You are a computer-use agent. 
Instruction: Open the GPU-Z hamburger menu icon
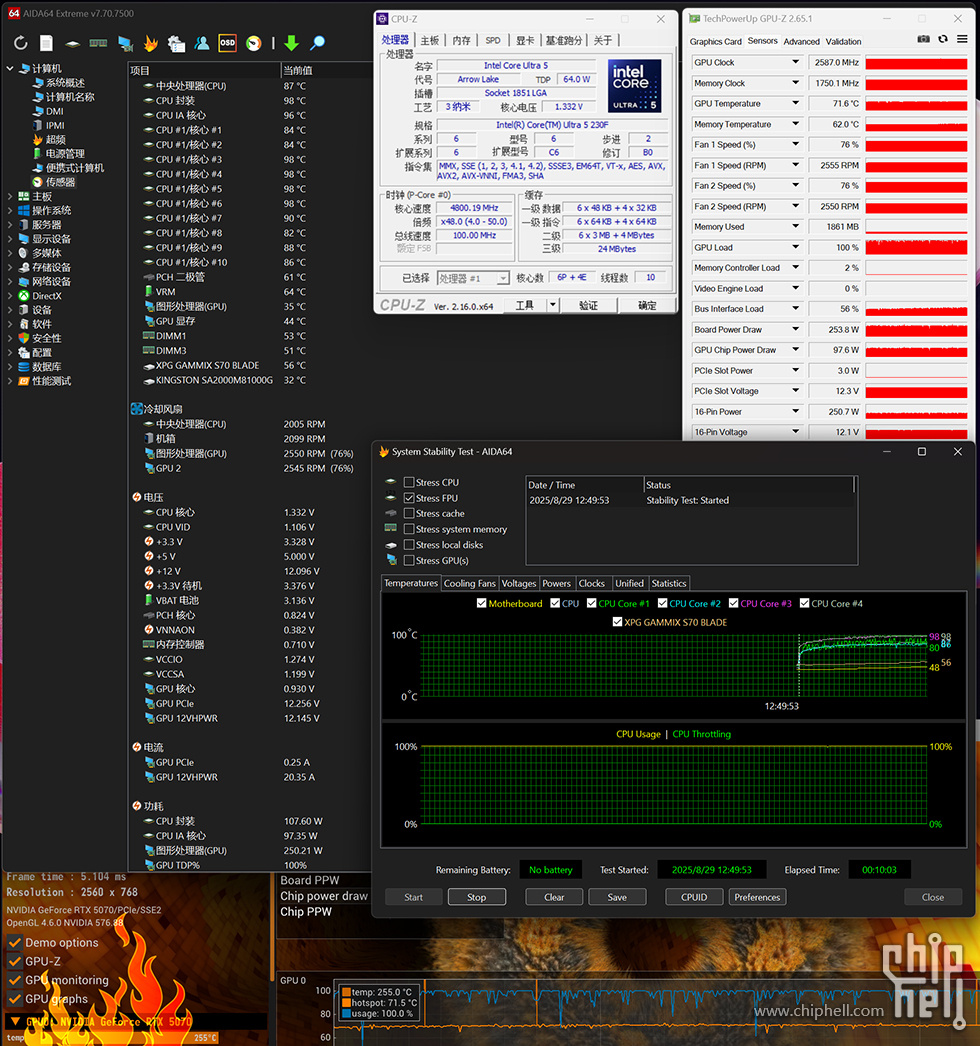tap(962, 39)
